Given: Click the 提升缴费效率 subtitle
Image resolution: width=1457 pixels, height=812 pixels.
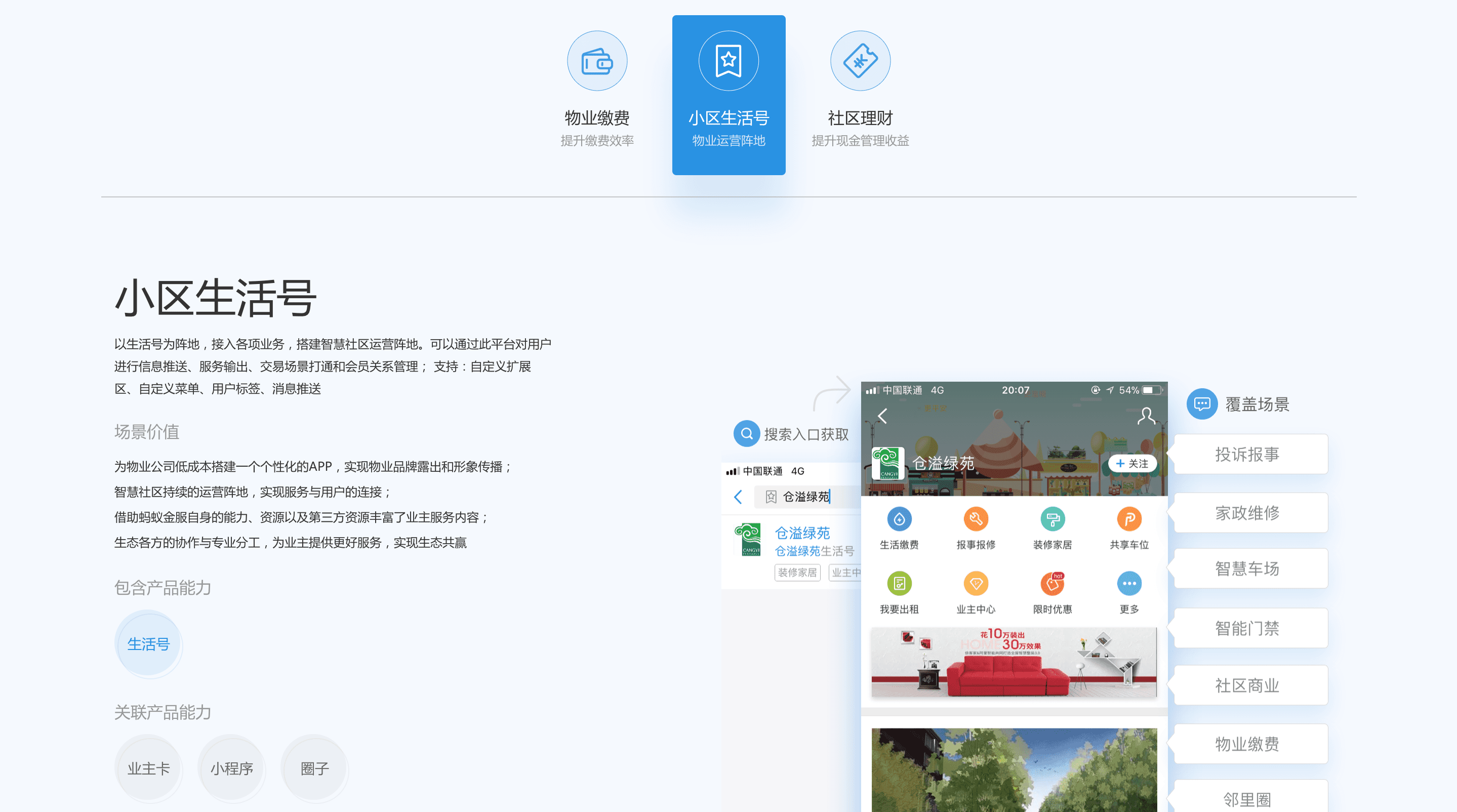Looking at the screenshot, I should (597, 140).
